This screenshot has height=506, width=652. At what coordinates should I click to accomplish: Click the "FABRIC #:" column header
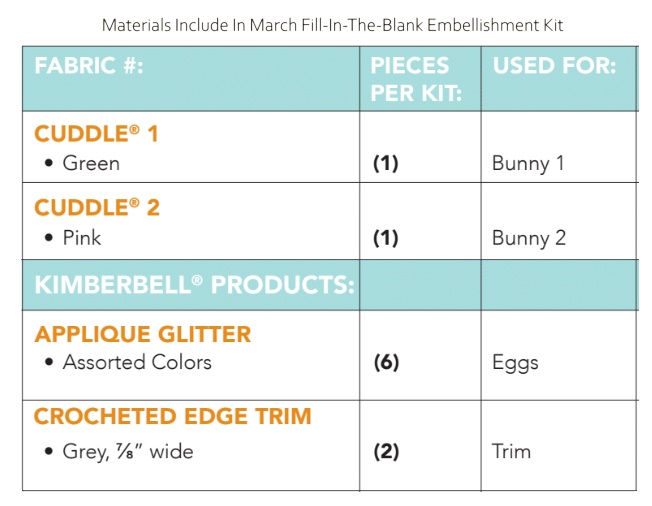click(x=88, y=67)
